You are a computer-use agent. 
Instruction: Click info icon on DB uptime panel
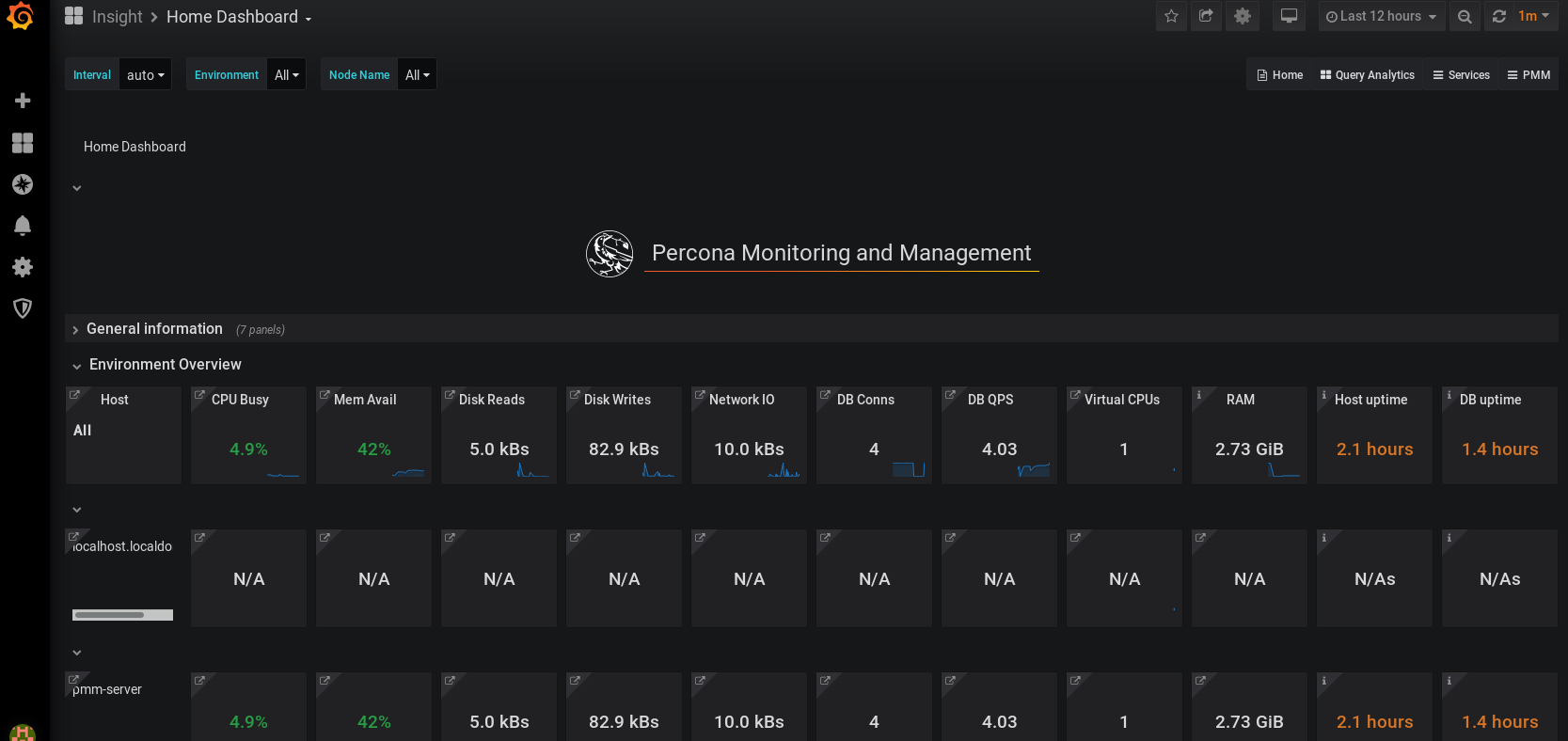tap(1449, 395)
